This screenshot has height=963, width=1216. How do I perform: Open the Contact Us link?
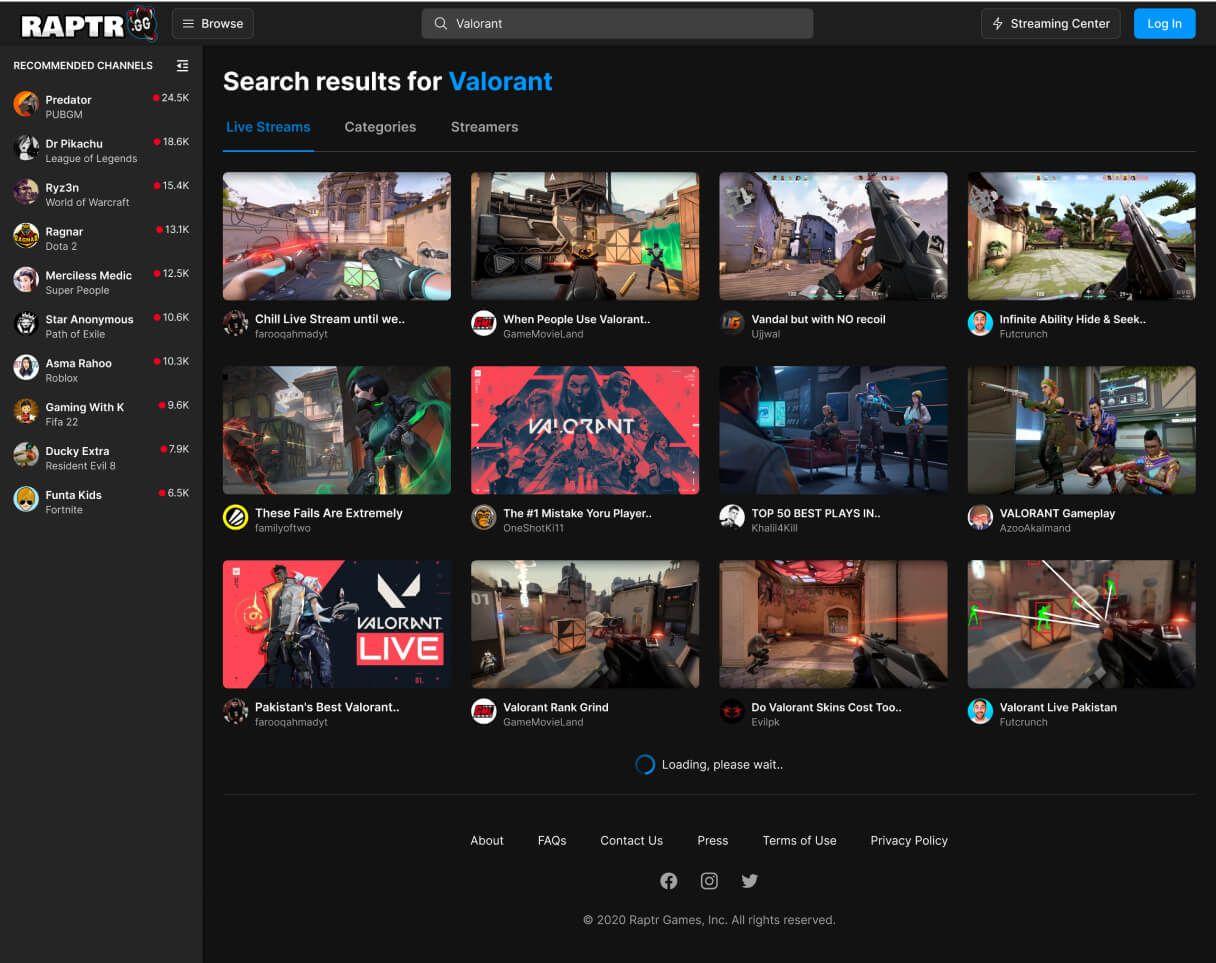tap(631, 841)
